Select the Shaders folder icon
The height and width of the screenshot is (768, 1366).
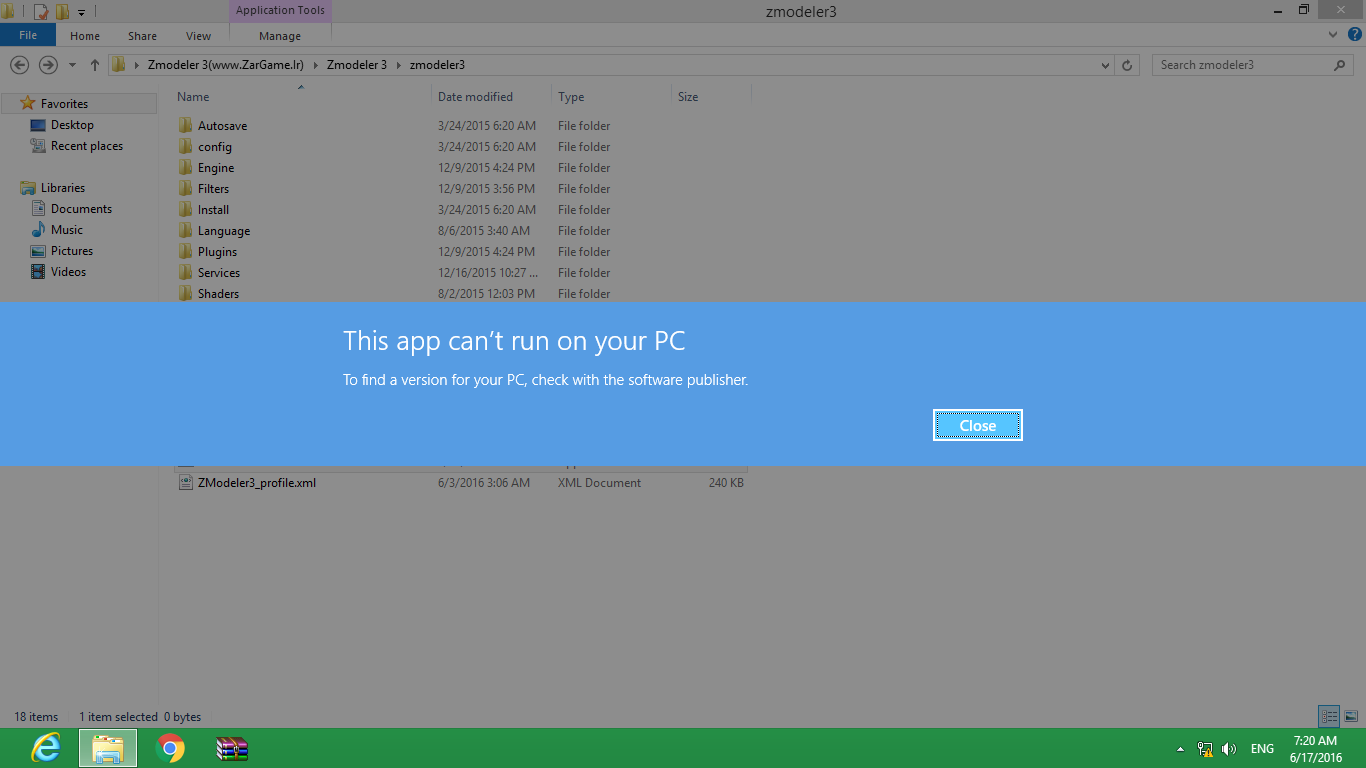tap(186, 294)
